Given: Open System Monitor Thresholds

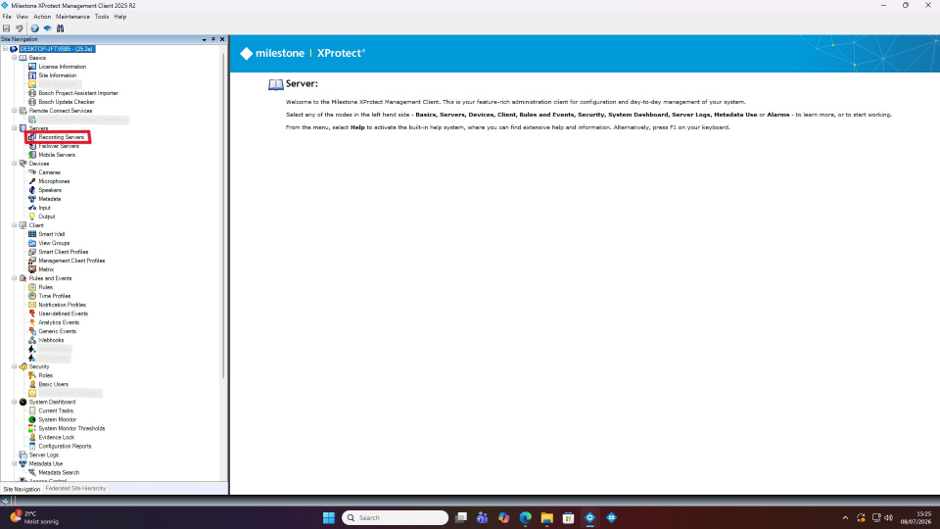Looking at the screenshot, I should 72,428.
